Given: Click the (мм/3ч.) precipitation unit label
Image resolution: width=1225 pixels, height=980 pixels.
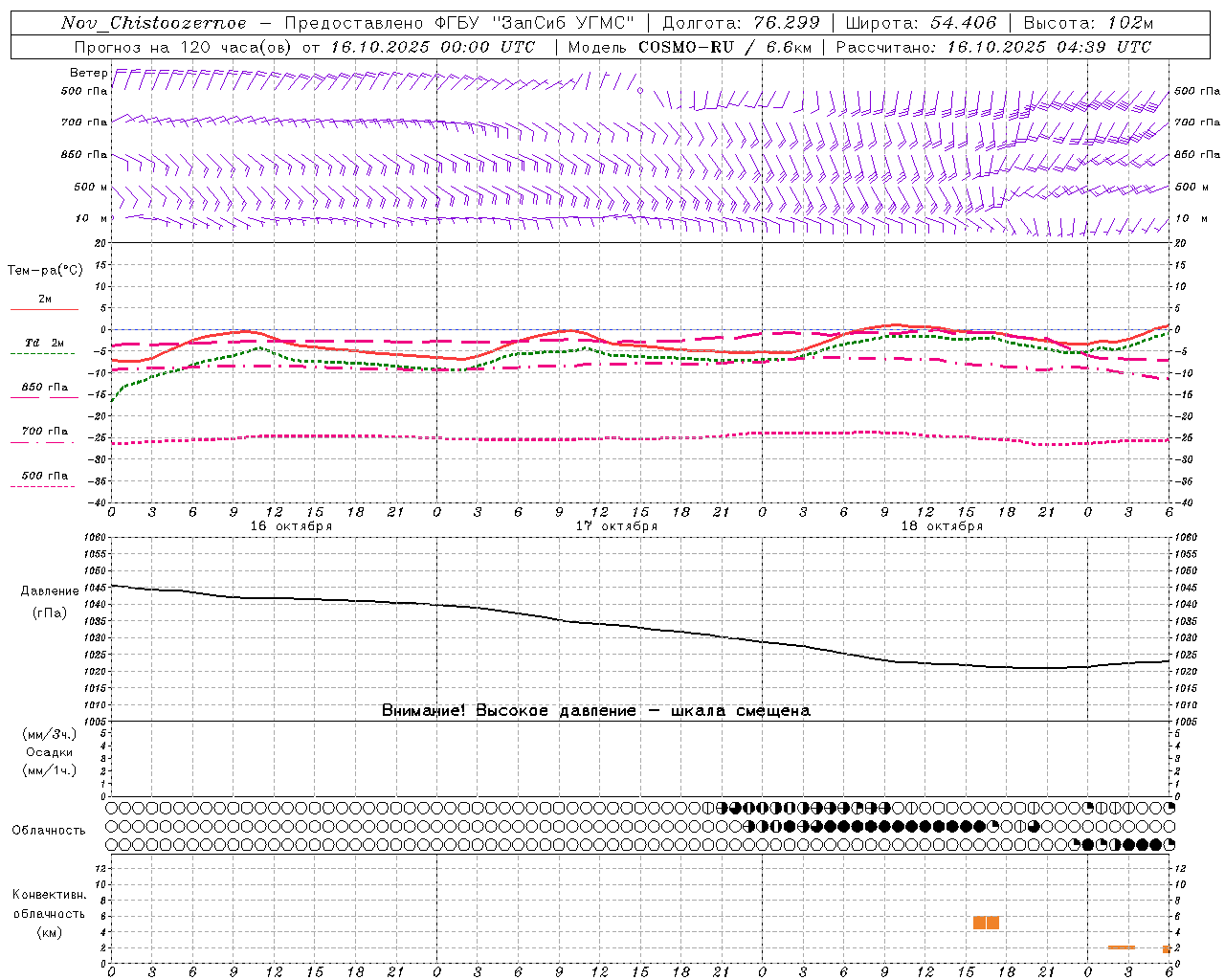Looking at the screenshot, I should (50, 734).
